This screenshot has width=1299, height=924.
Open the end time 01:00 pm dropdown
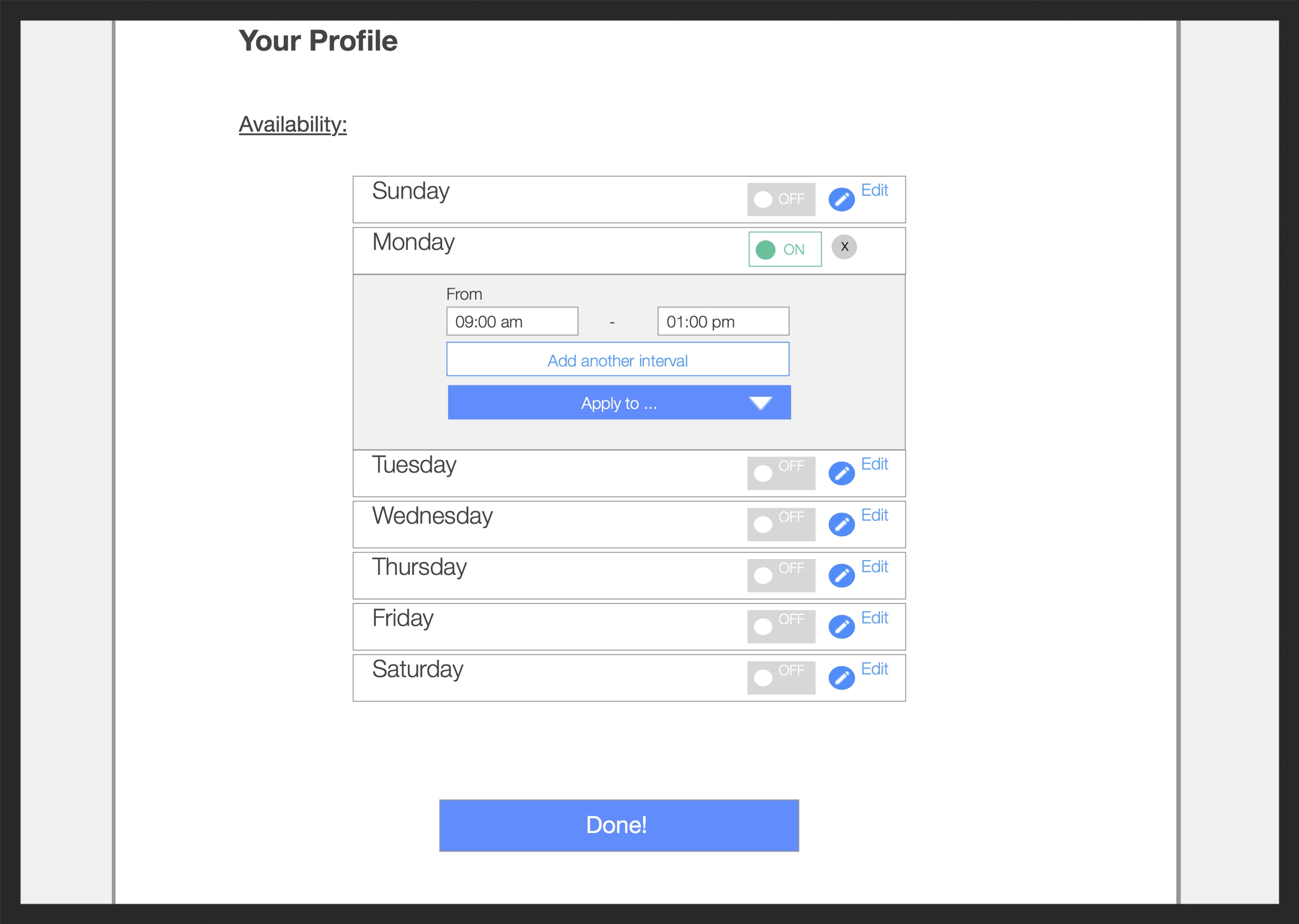click(x=722, y=321)
